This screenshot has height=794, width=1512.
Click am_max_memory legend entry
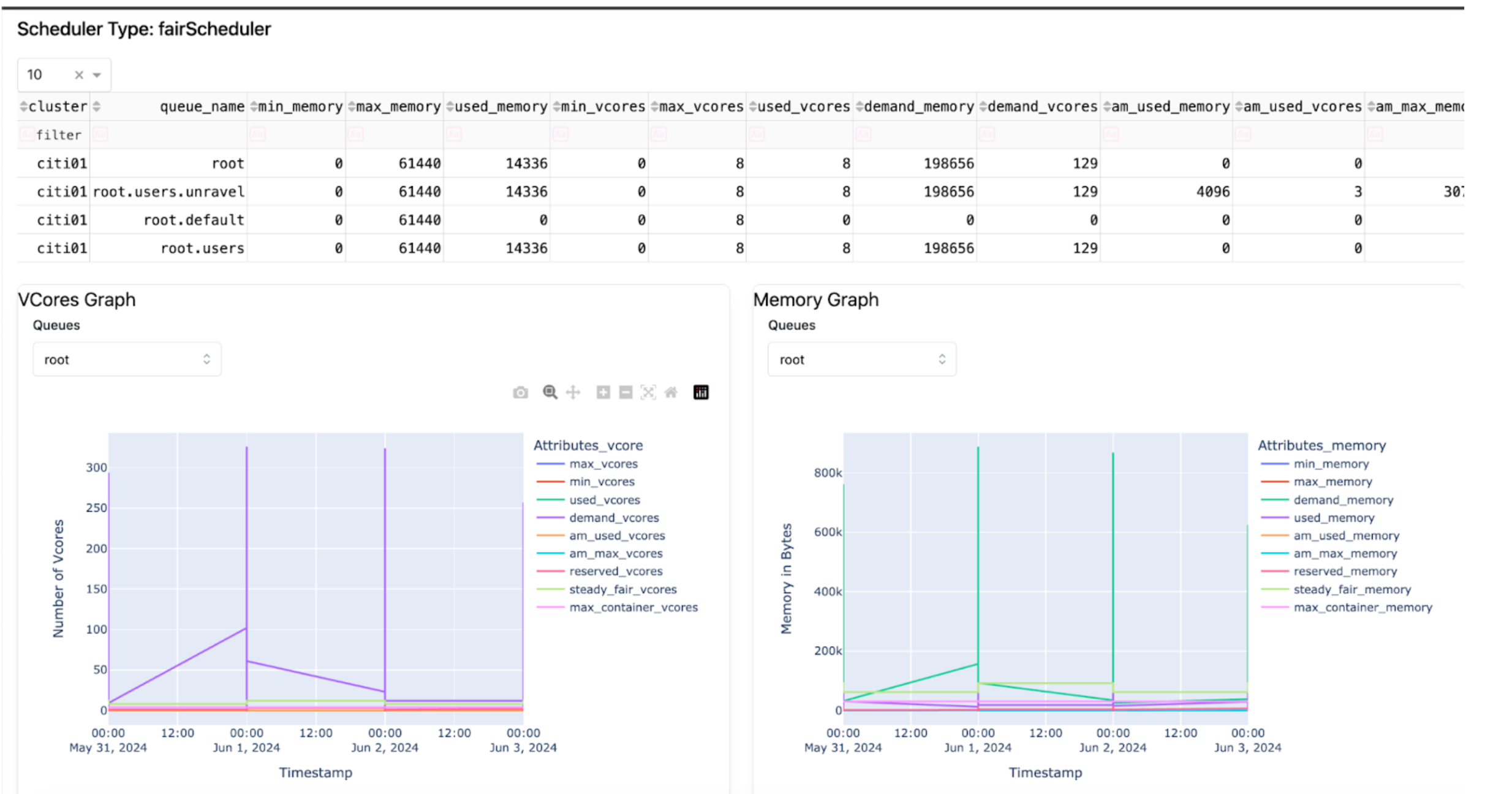coord(1329,553)
